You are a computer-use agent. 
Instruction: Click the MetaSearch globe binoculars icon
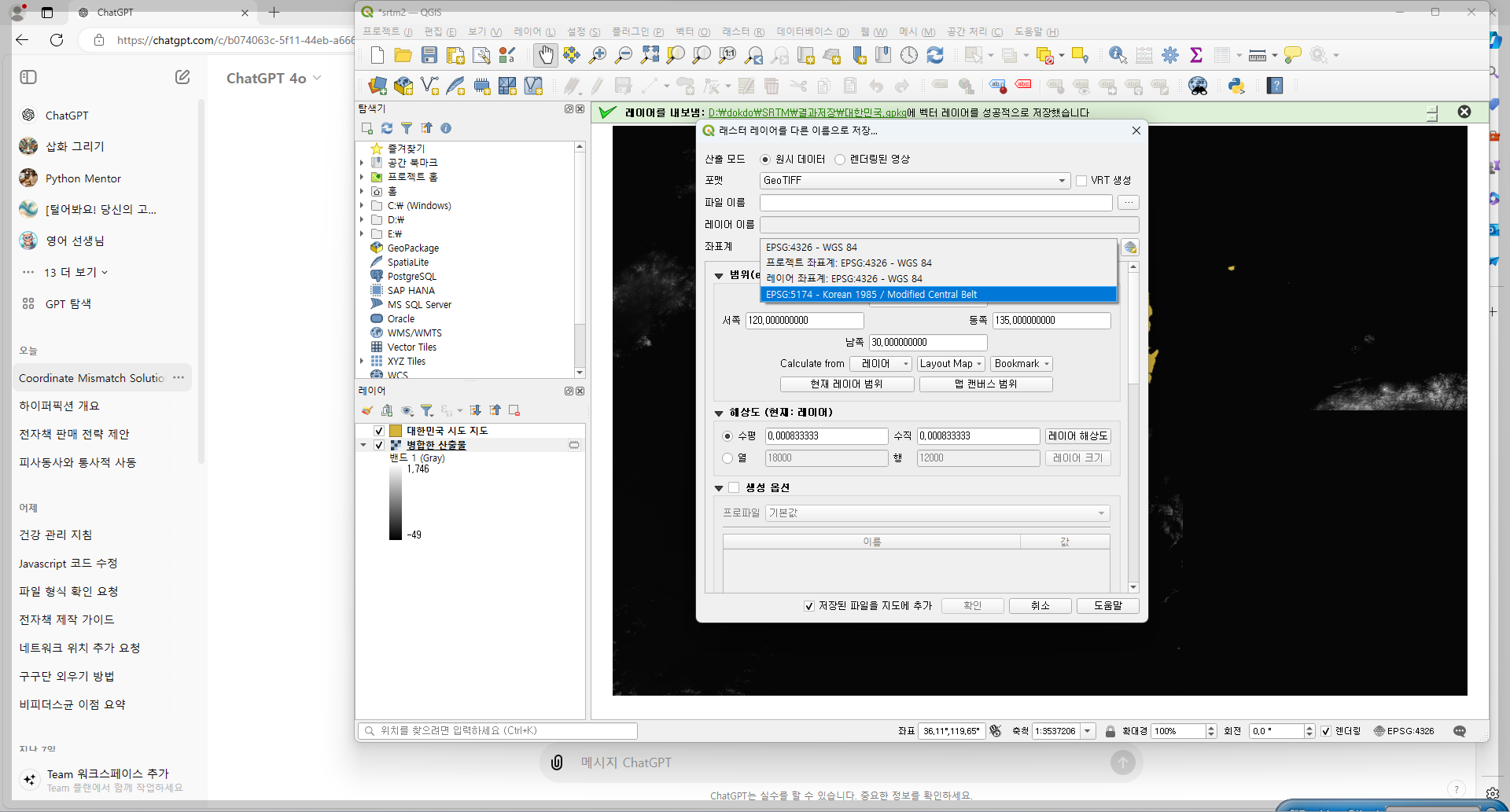pyautogui.click(x=1198, y=86)
